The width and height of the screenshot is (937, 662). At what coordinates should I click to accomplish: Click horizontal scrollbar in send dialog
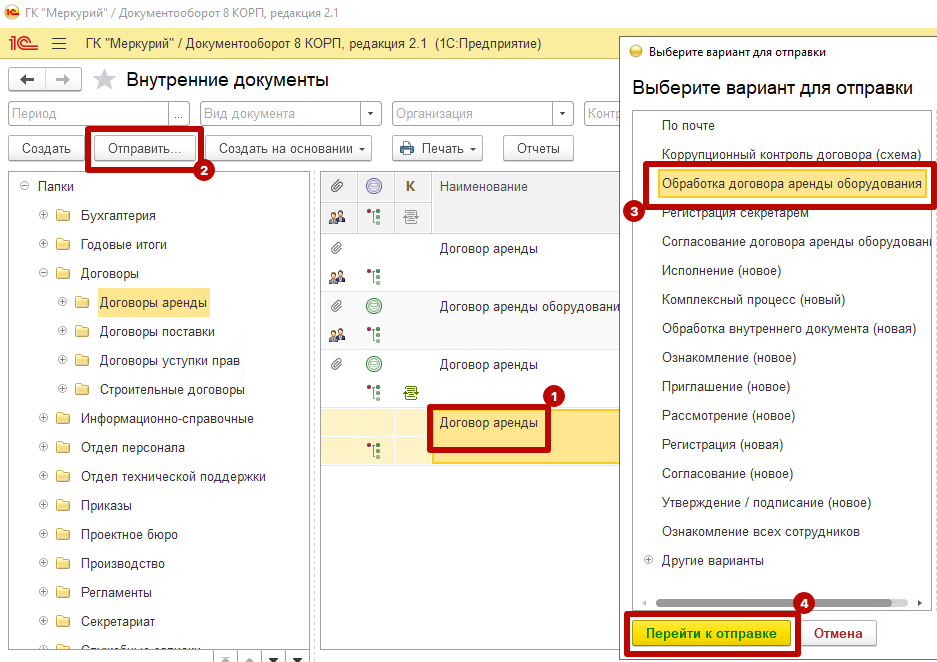tap(774, 603)
